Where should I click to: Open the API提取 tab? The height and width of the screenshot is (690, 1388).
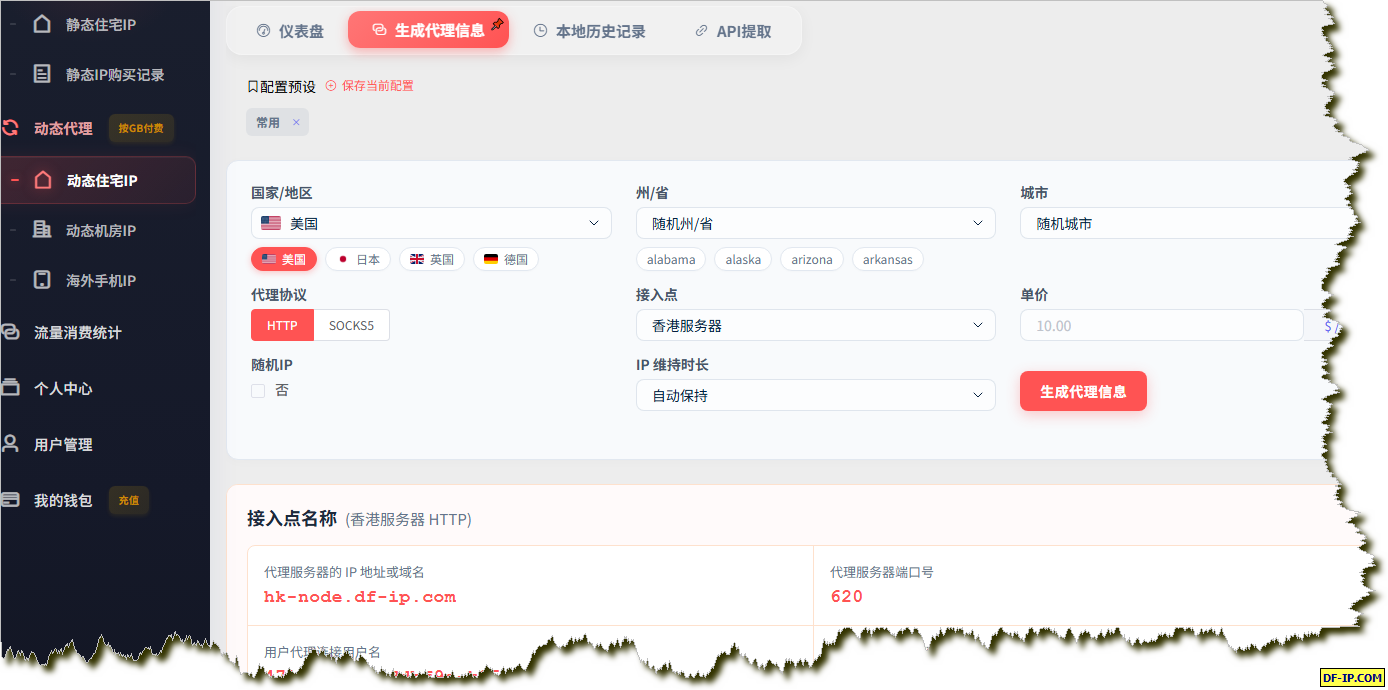pos(733,31)
